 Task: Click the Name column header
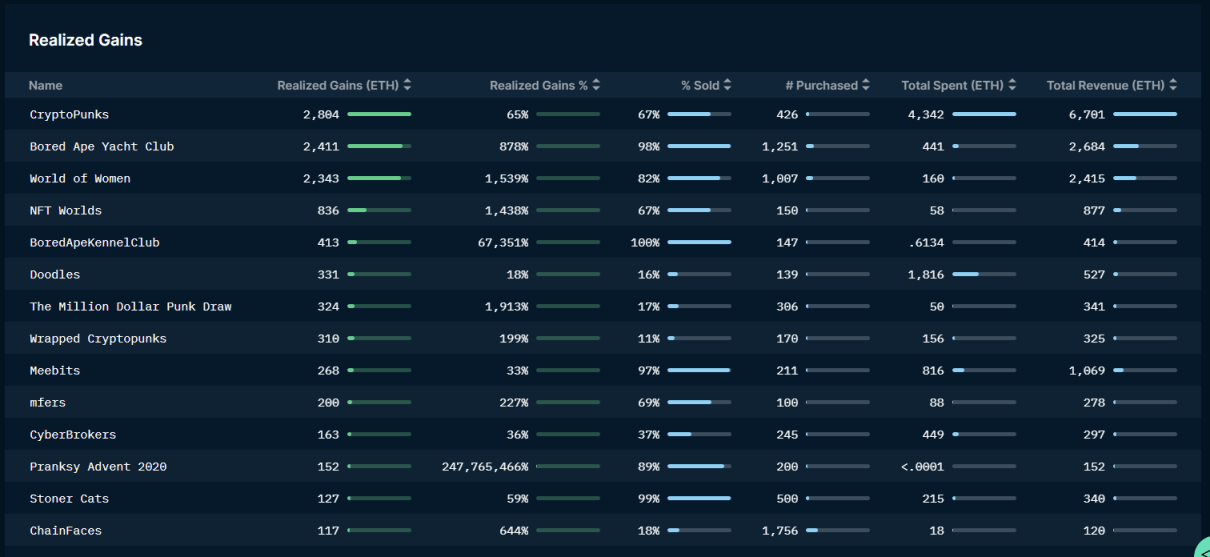click(46, 86)
